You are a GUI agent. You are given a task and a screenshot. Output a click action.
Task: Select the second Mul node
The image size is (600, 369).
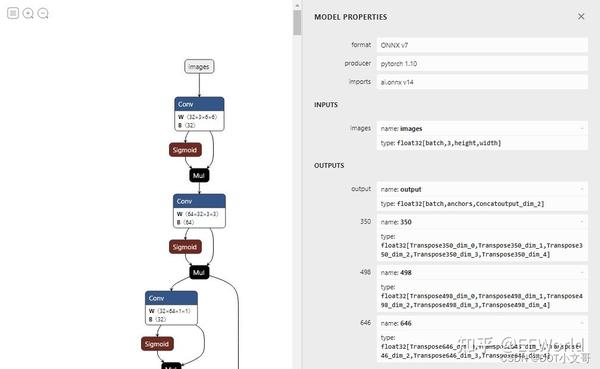pos(199,273)
